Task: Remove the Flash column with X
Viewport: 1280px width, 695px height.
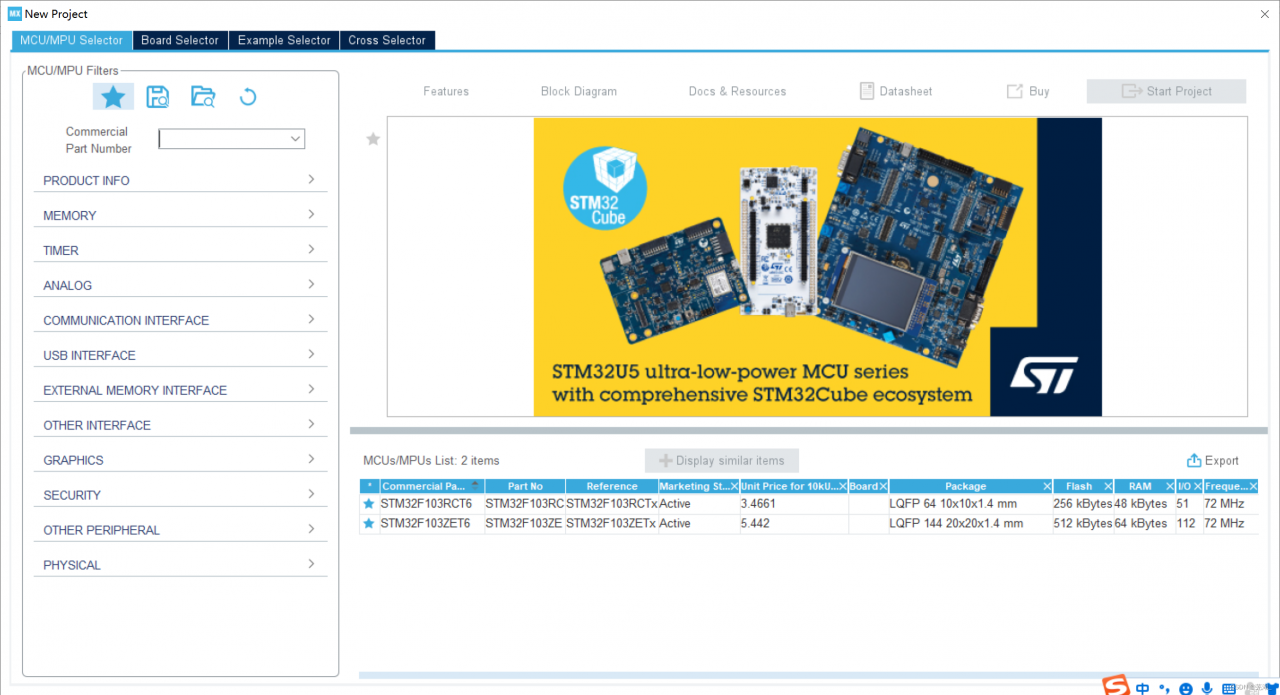Action: [x=1108, y=486]
